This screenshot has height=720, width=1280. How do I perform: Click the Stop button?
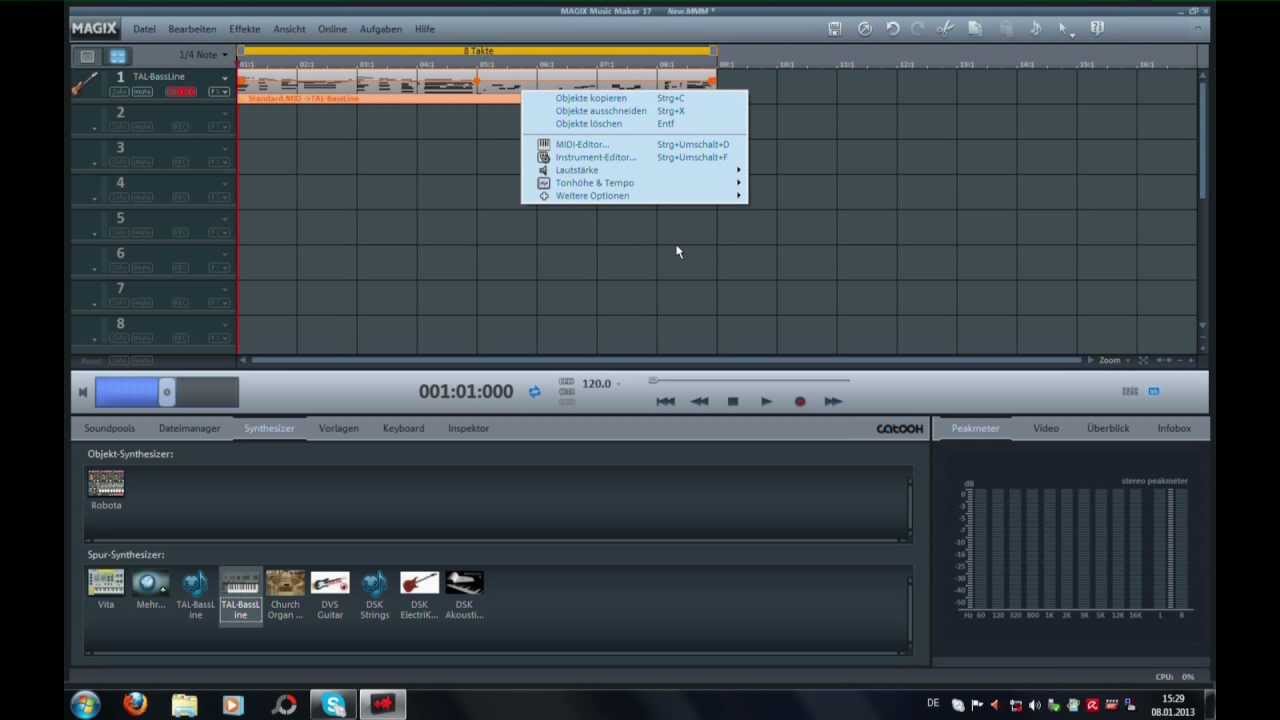click(x=733, y=401)
